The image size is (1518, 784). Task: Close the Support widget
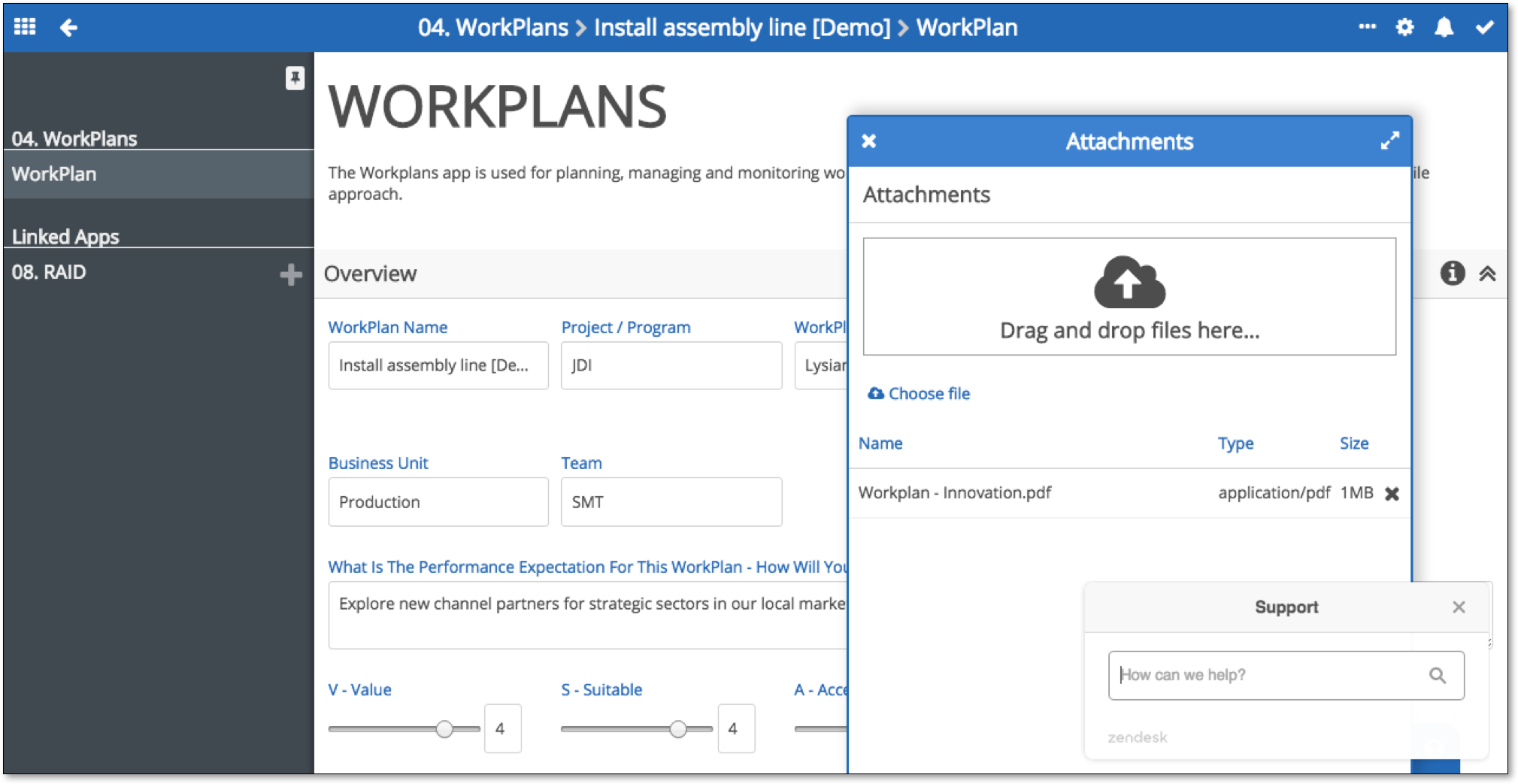click(1459, 607)
